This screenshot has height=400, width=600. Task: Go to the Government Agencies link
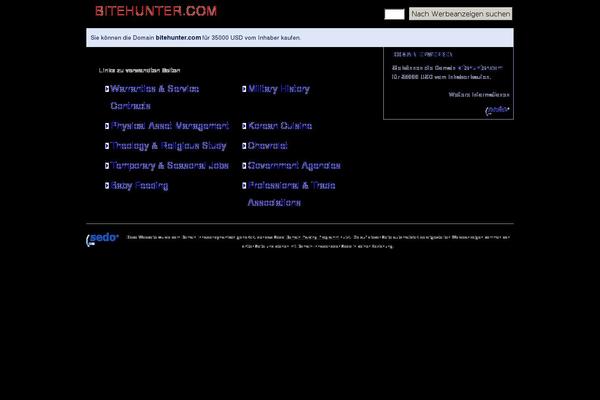294,166
